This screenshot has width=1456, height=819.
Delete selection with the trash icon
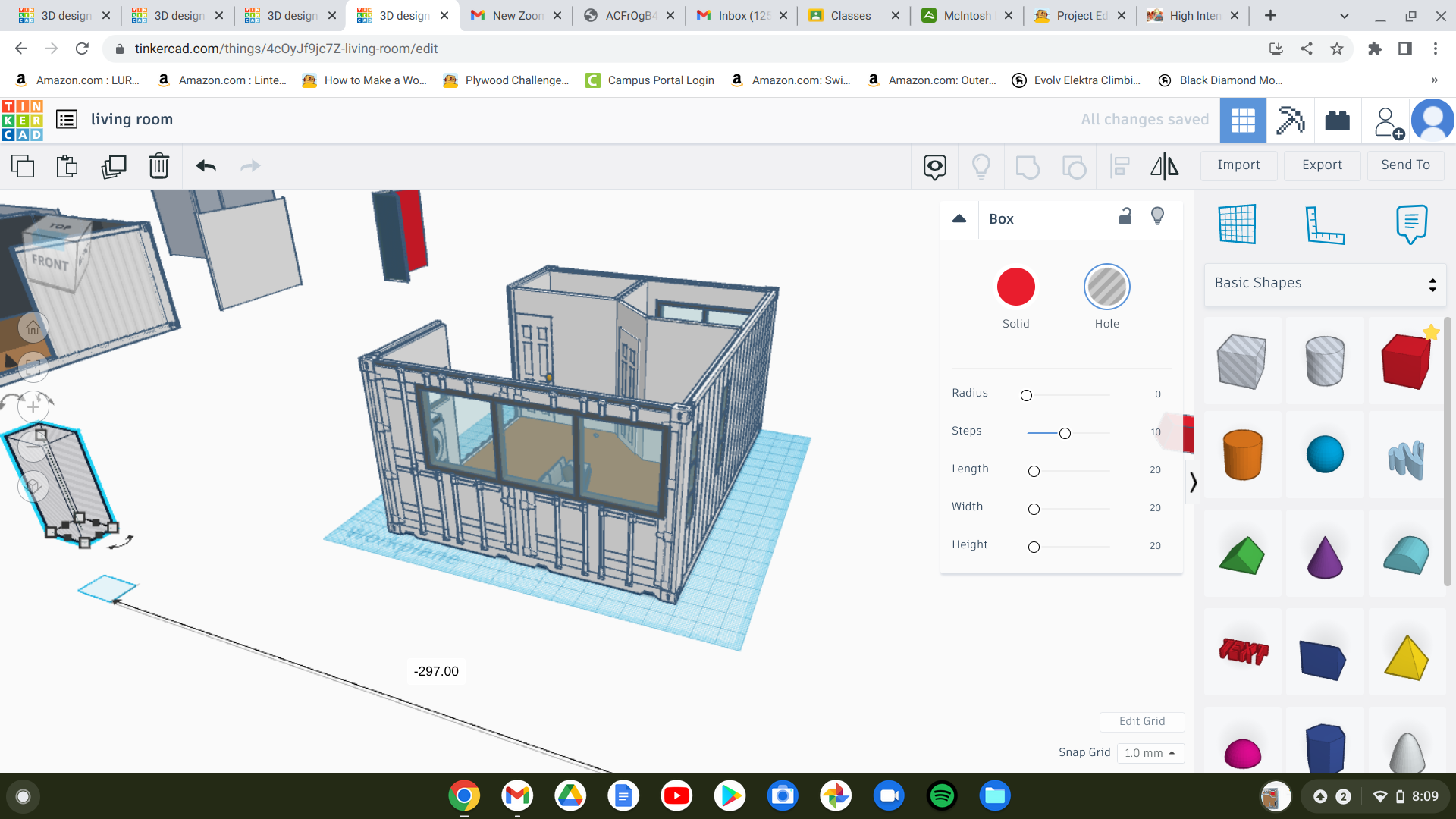pyautogui.click(x=159, y=165)
